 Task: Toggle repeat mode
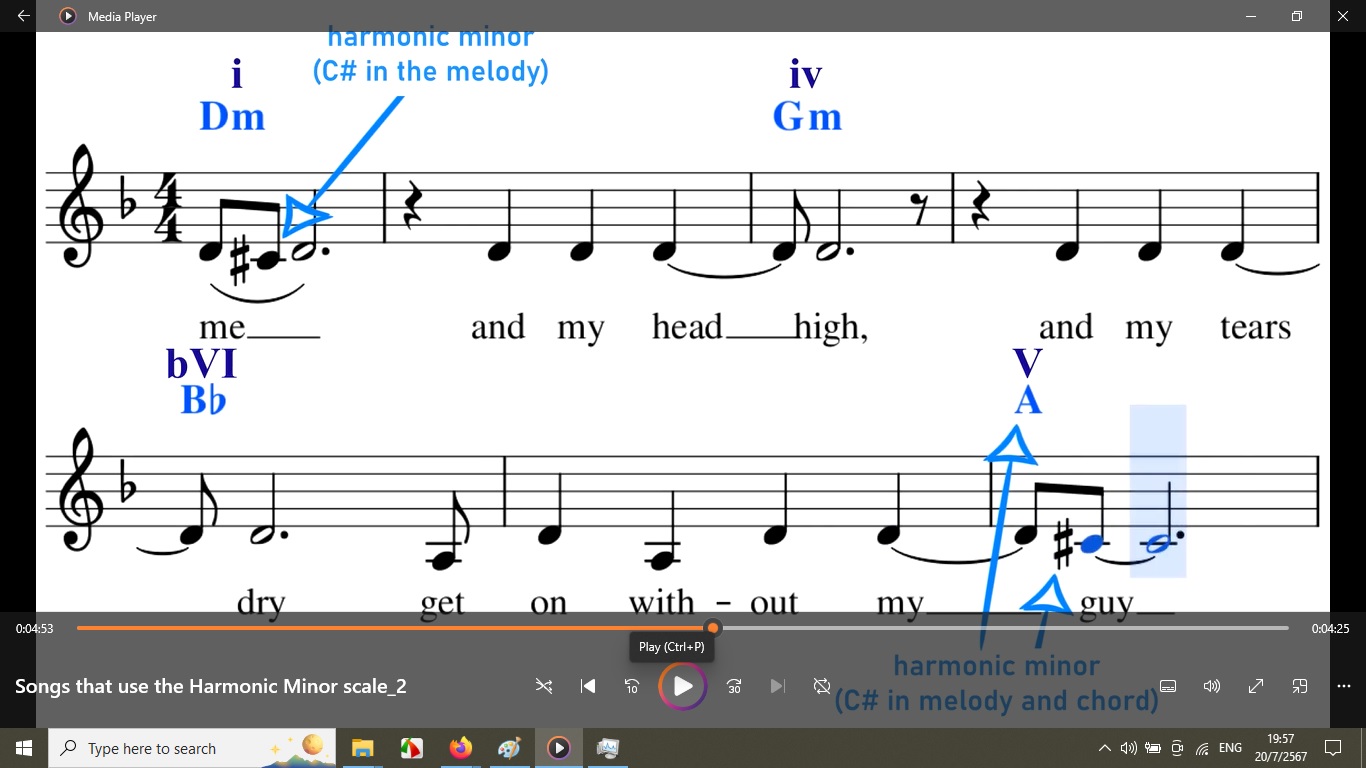coord(822,686)
